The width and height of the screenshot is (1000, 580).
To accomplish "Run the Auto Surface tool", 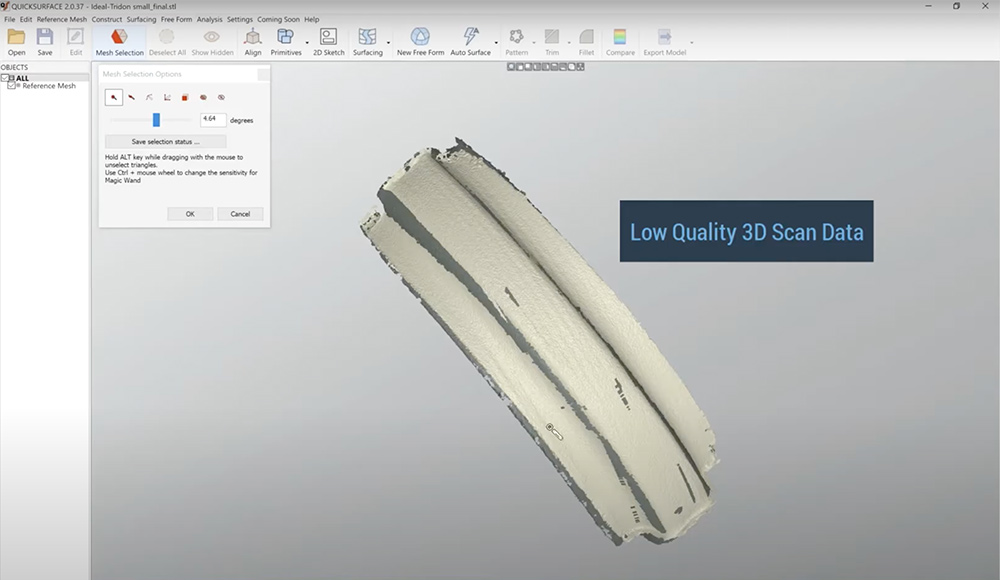I will pos(470,37).
